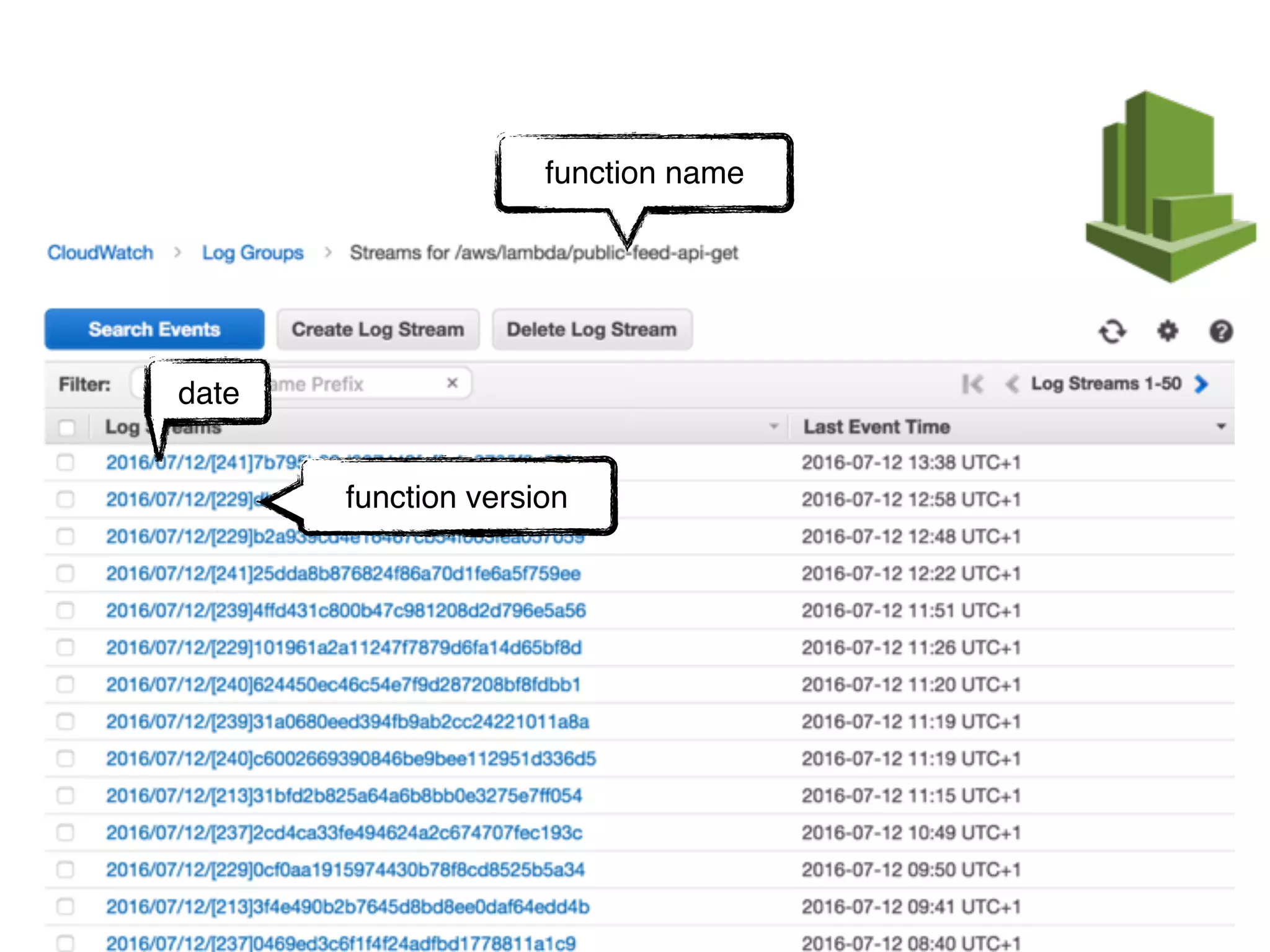The image size is (1270, 952).
Task: Open Last Event Time column sort dropdown
Action: [x=1221, y=426]
